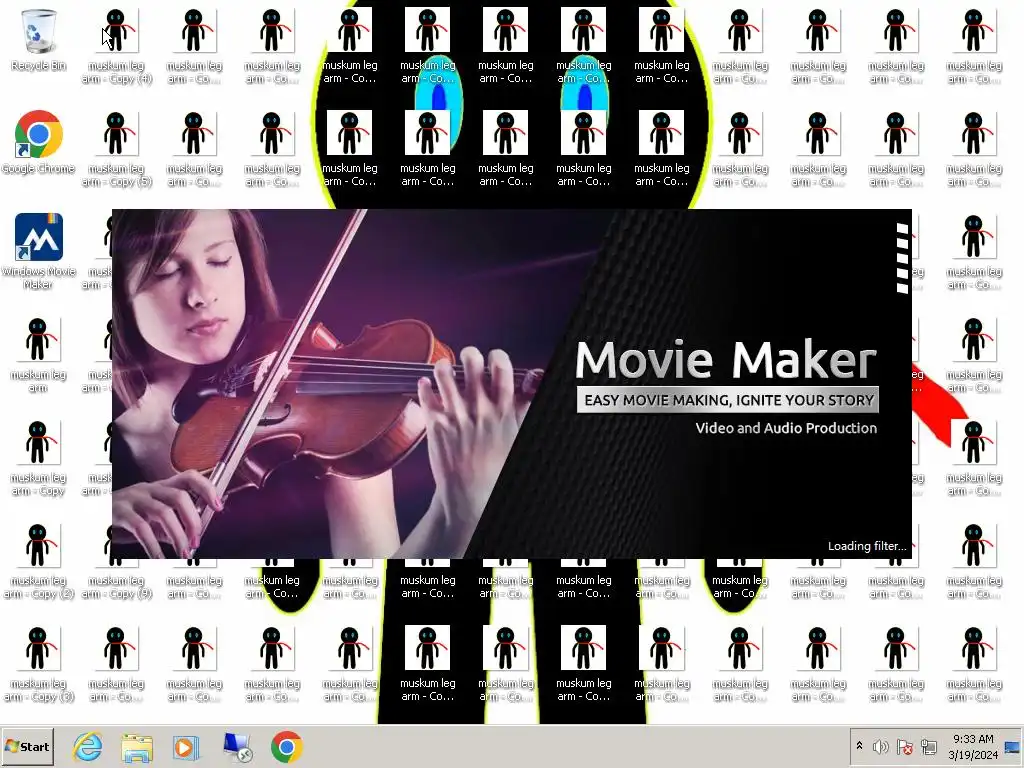
Task: Select the 'muskum leg arm - Copy (3)' file
Action: tap(39, 665)
